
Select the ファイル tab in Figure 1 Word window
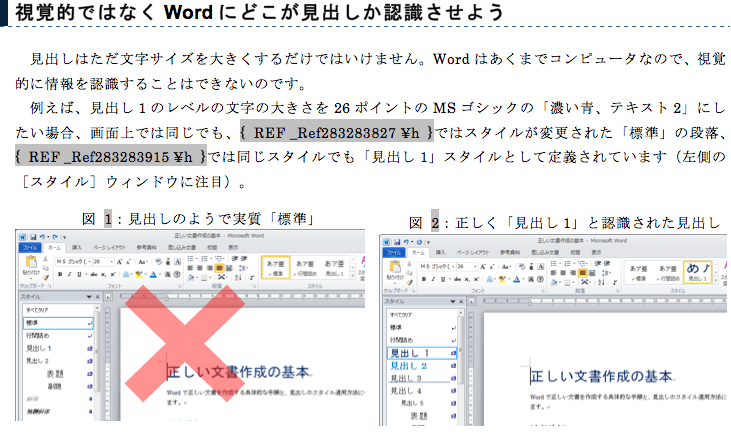click(30, 247)
